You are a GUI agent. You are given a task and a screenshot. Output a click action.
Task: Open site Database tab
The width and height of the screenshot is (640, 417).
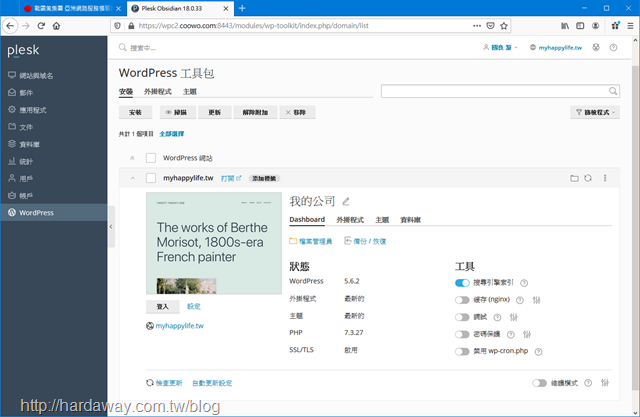[410, 220]
